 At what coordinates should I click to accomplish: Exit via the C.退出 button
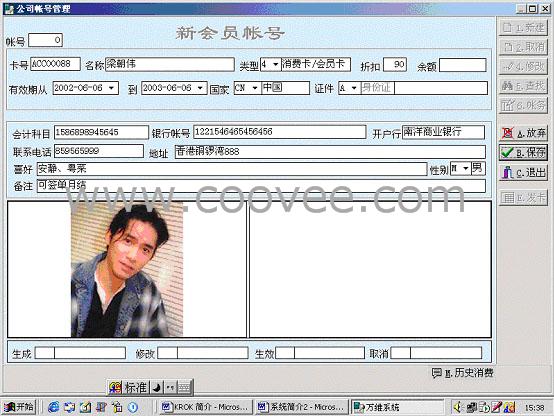523,172
